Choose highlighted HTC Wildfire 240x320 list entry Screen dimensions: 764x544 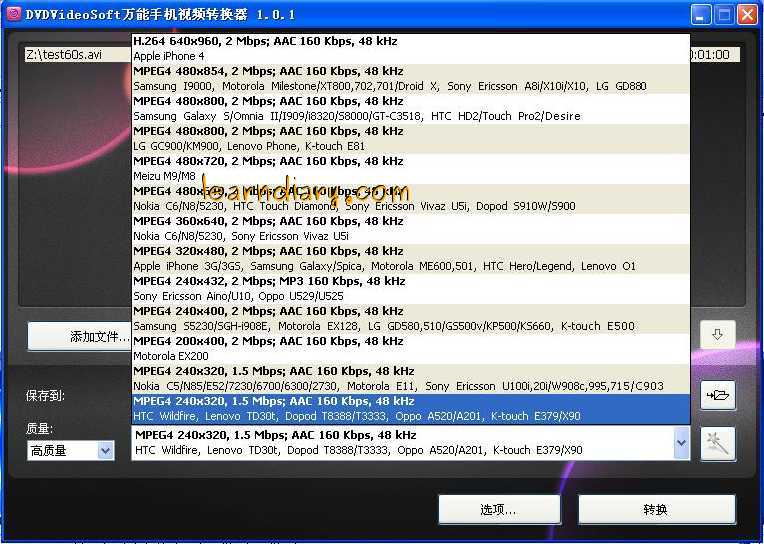pyautogui.click(x=410, y=409)
